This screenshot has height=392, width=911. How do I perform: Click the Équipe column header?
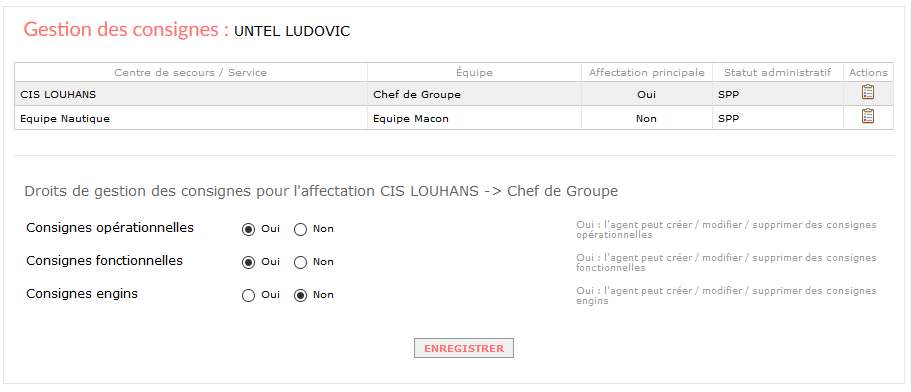[474, 73]
